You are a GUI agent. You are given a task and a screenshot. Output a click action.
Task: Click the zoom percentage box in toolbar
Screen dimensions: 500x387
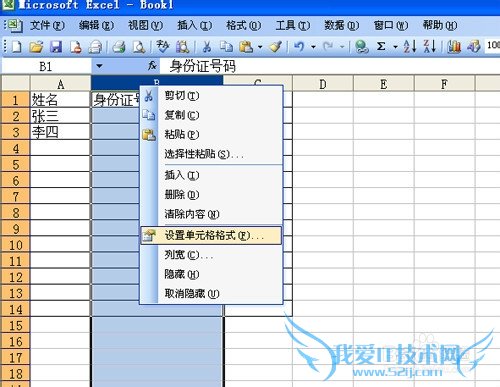(x=493, y=46)
